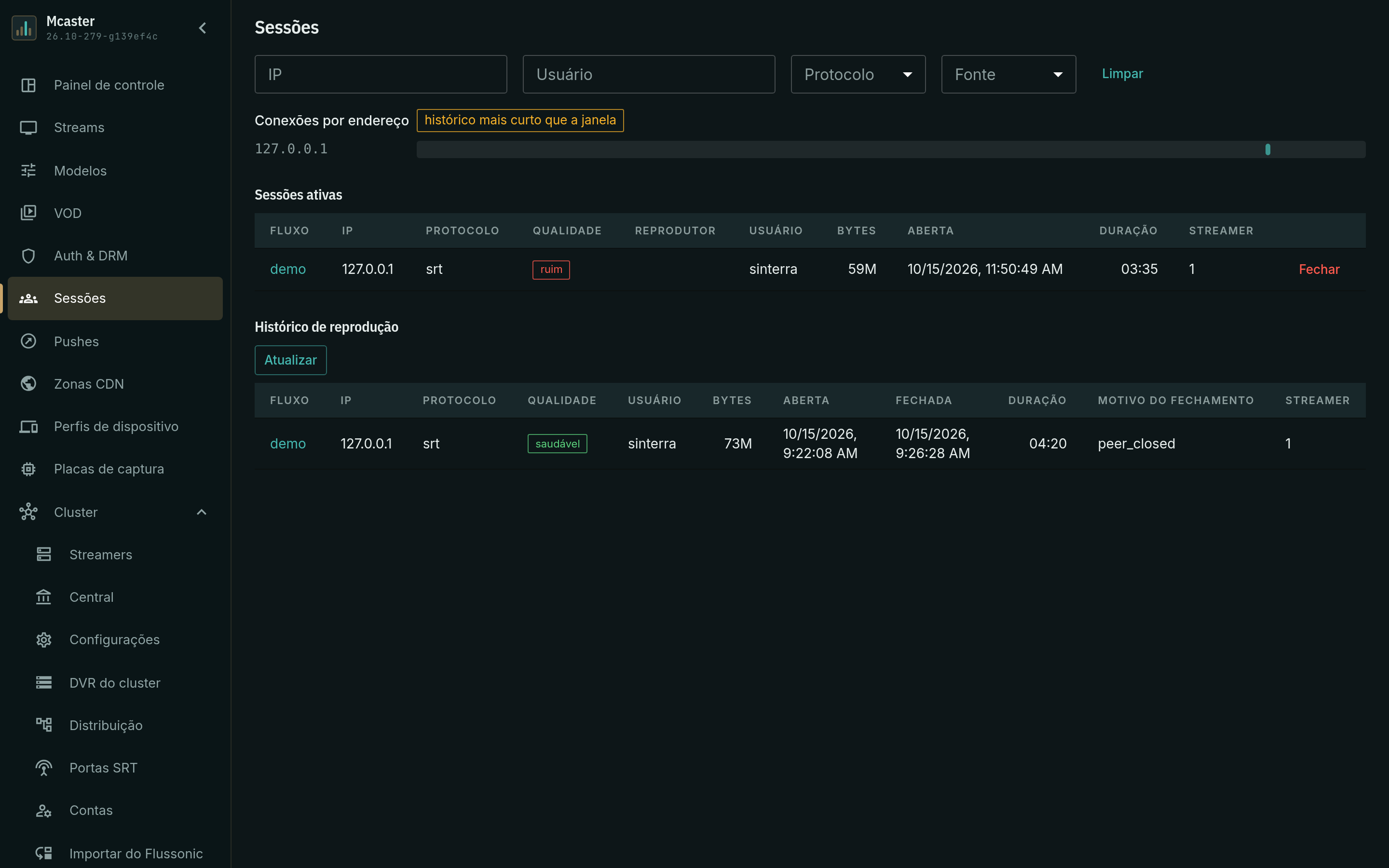The width and height of the screenshot is (1389, 868).
Task: Click the Distribuição tree icon
Action: [x=43, y=725]
